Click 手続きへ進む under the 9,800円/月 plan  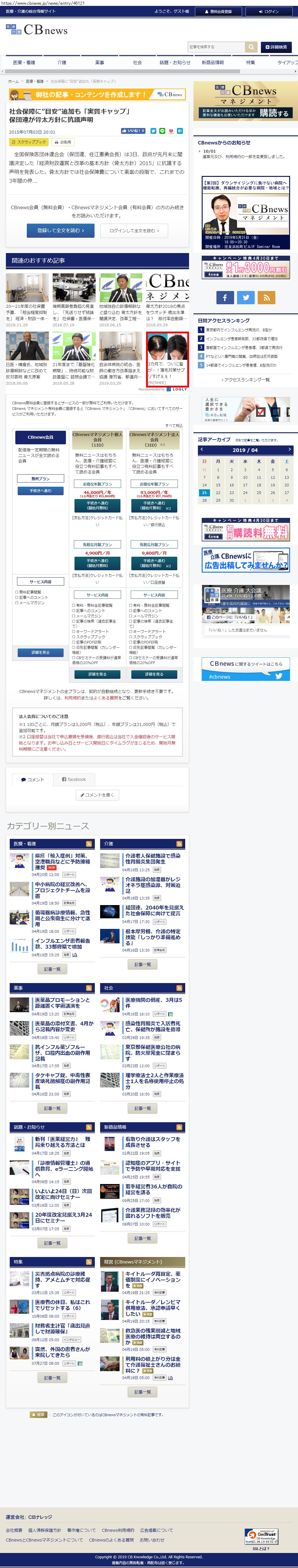[154, 563]
